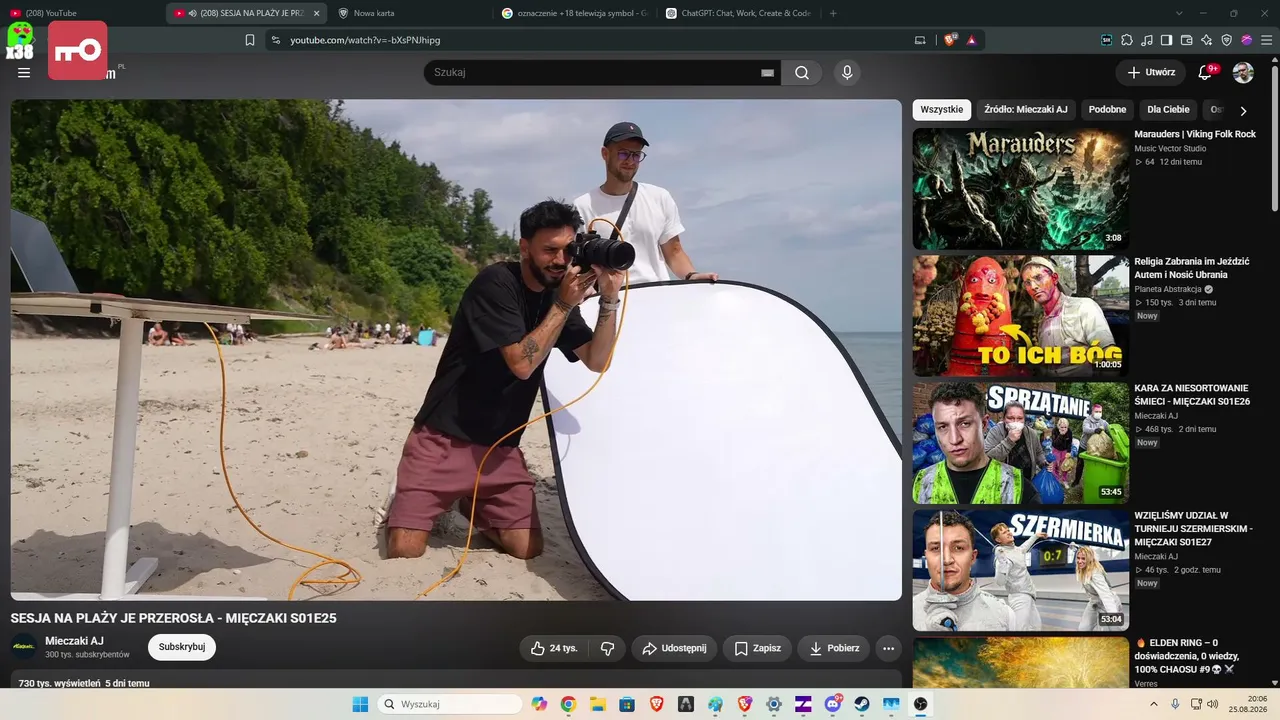Open the media control music note icon
Viewport: 1280px width, 720px height.
[1147, 40]
